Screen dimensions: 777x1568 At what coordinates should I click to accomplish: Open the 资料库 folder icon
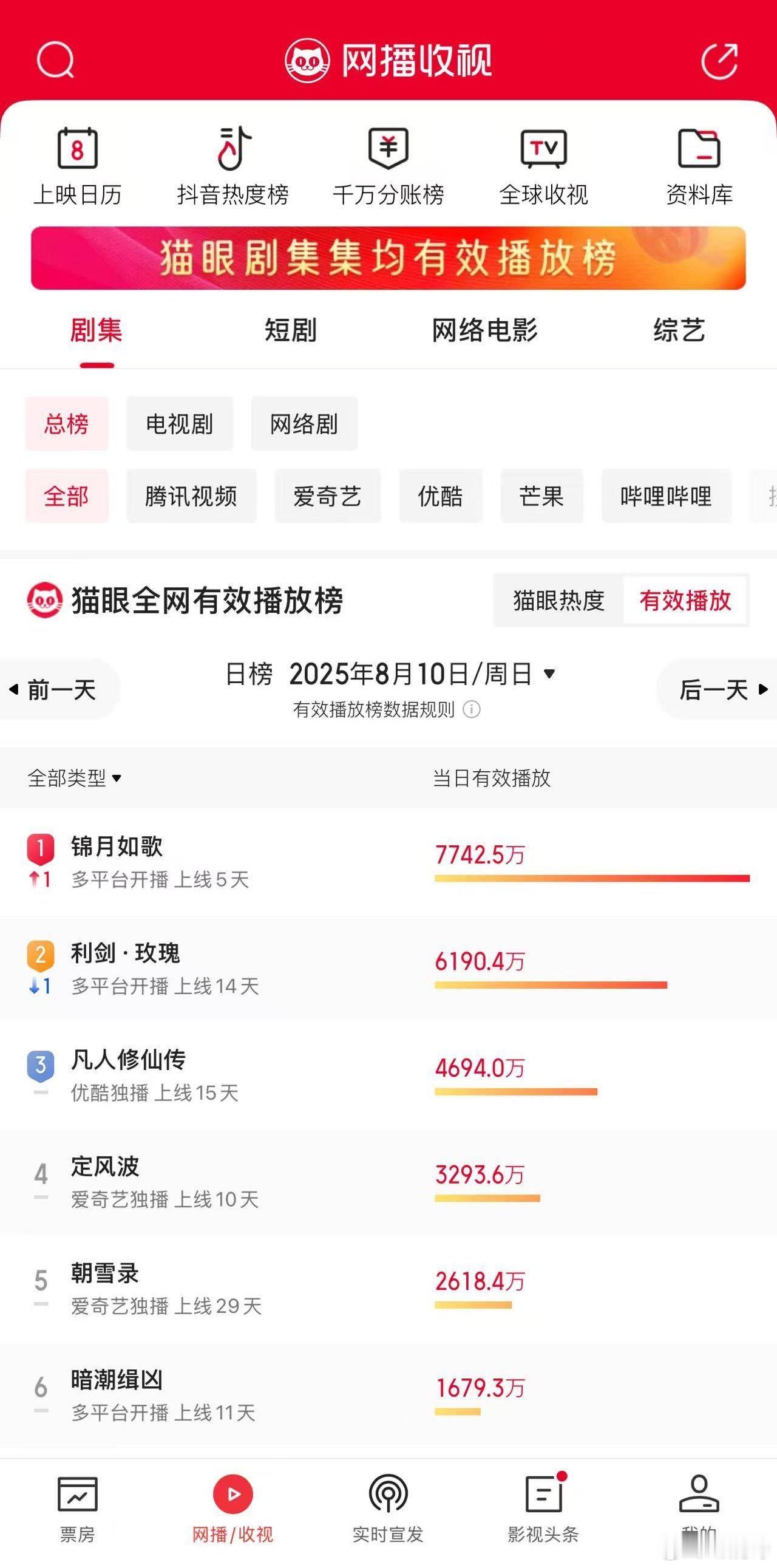(699, 148)
